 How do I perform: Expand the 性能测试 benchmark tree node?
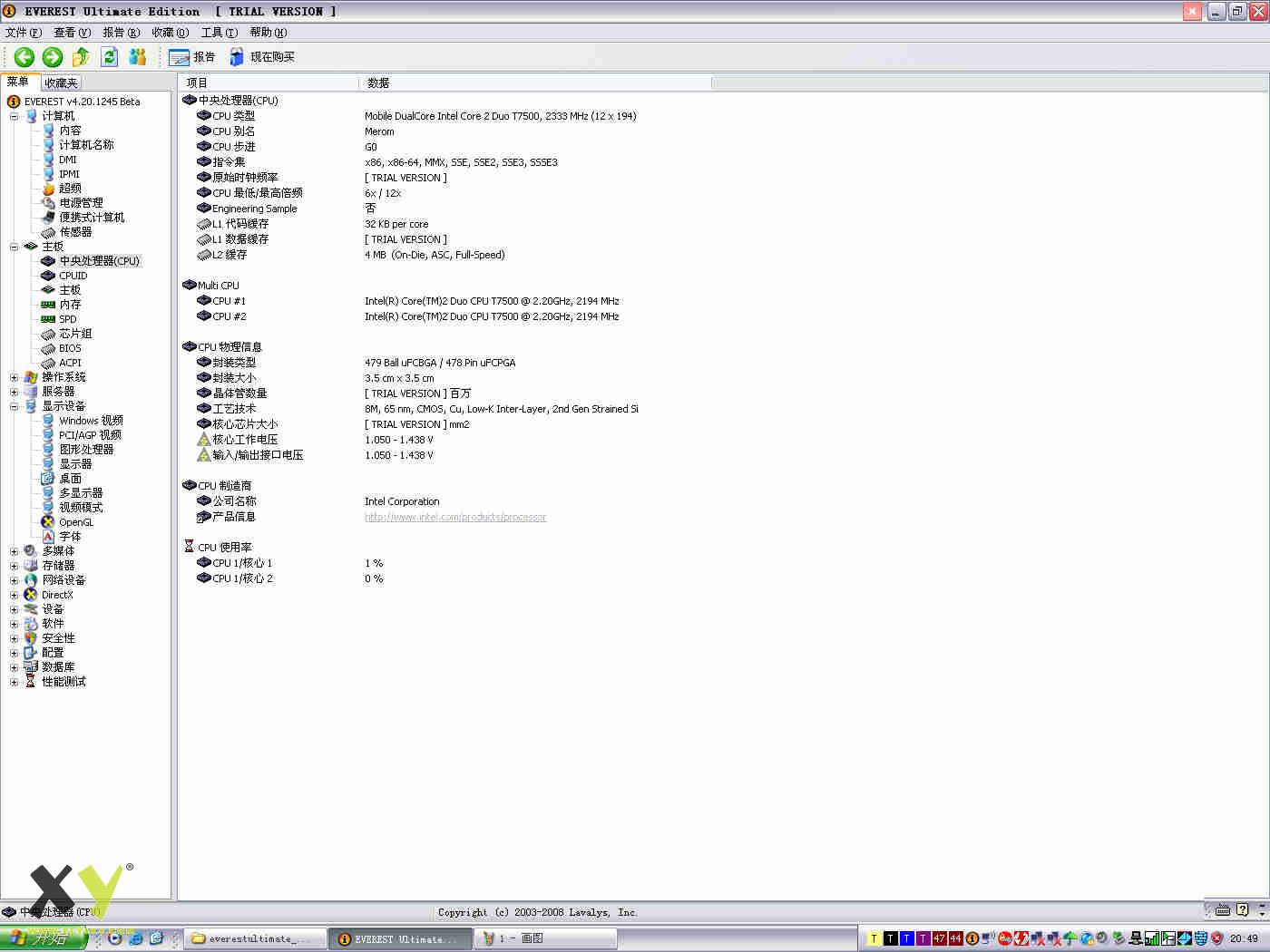pos(14,682)
